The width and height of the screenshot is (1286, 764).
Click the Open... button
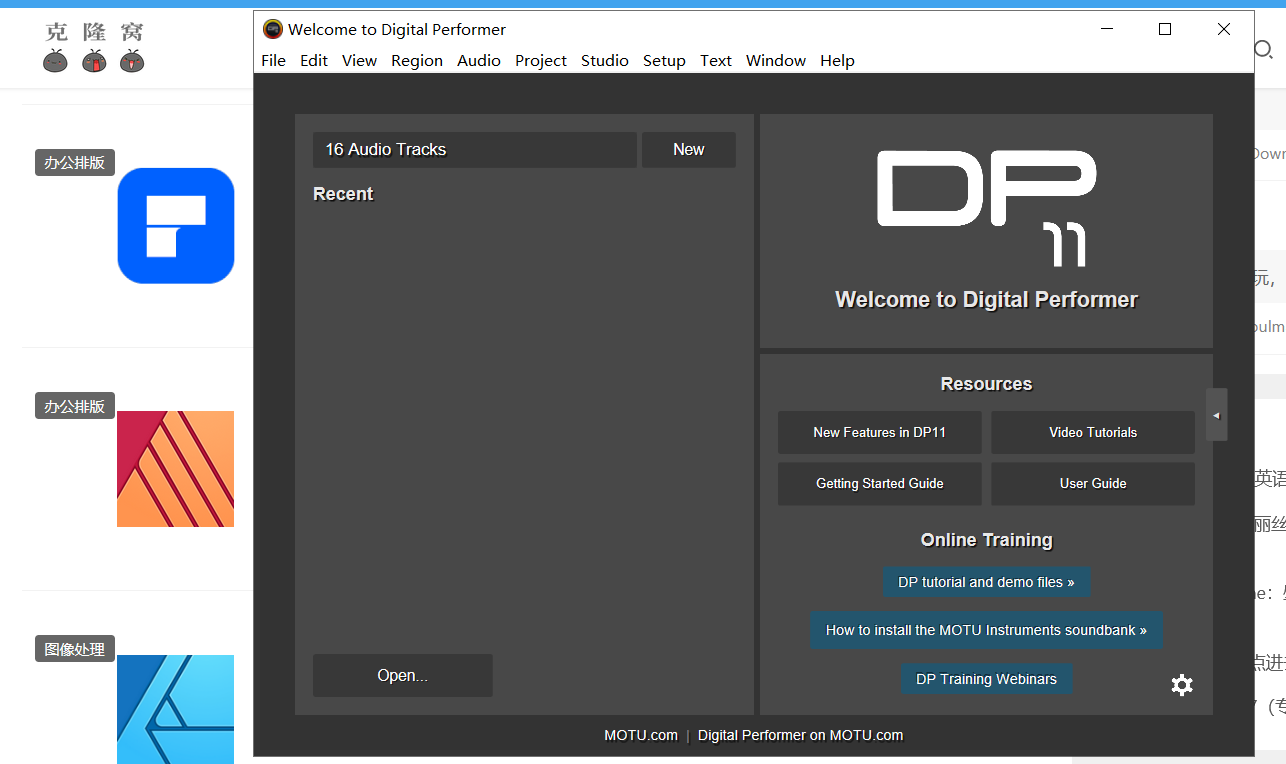pyautogui.click(x=403, y=676)
